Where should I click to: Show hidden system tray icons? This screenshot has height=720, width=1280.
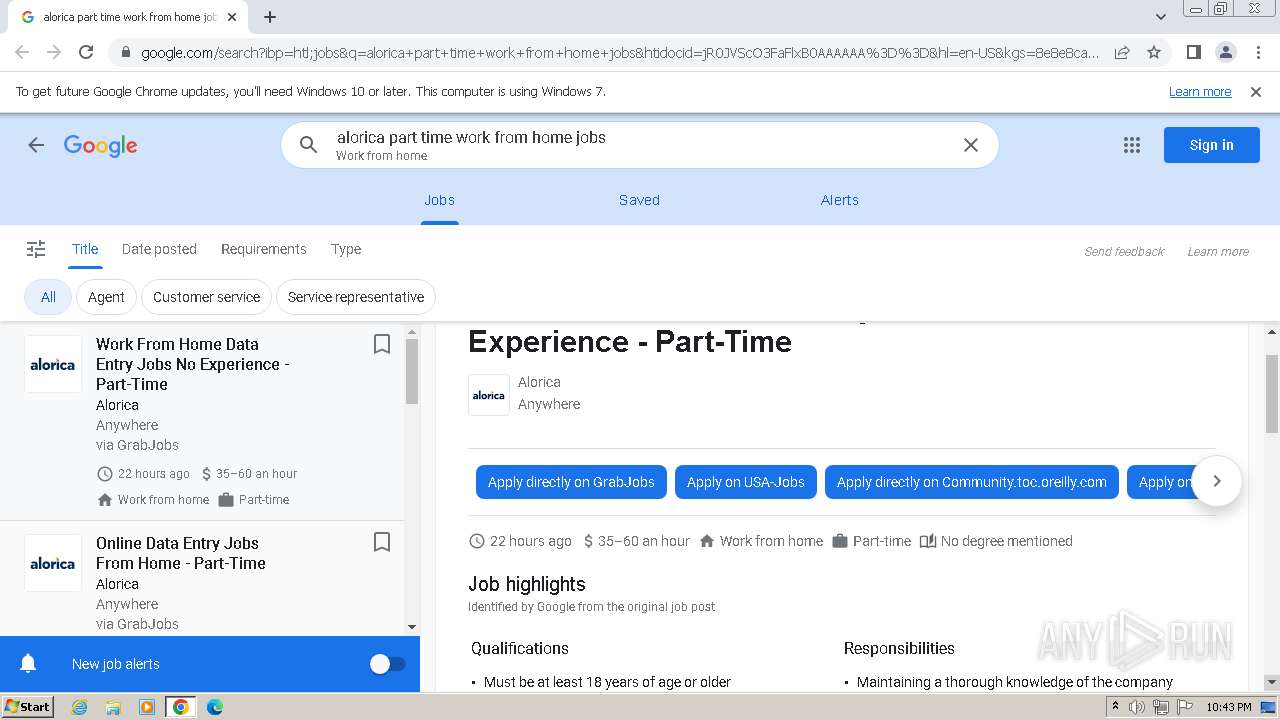(x=1115, y=707)
